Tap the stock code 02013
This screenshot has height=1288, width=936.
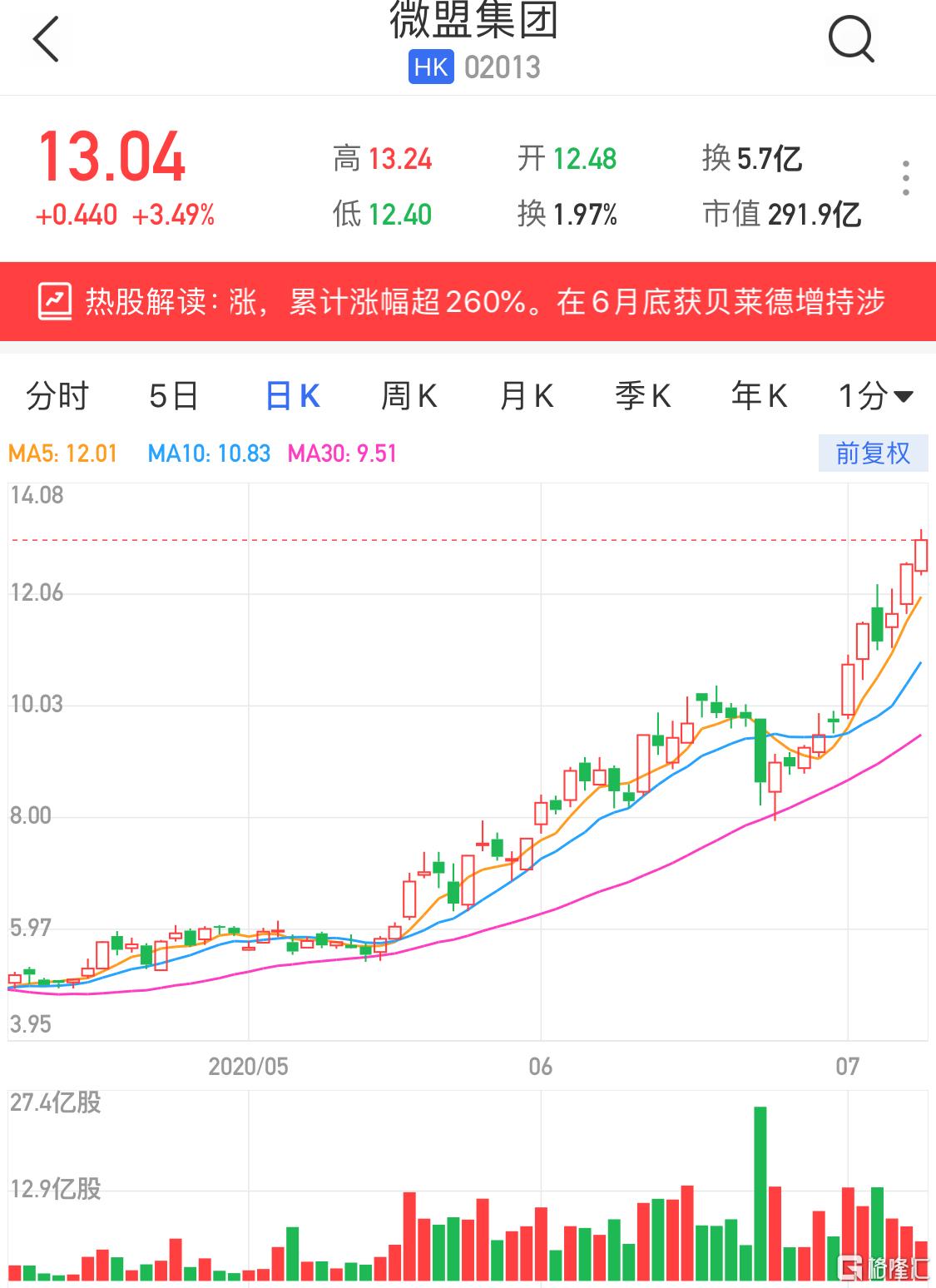[x=503, y=67]
